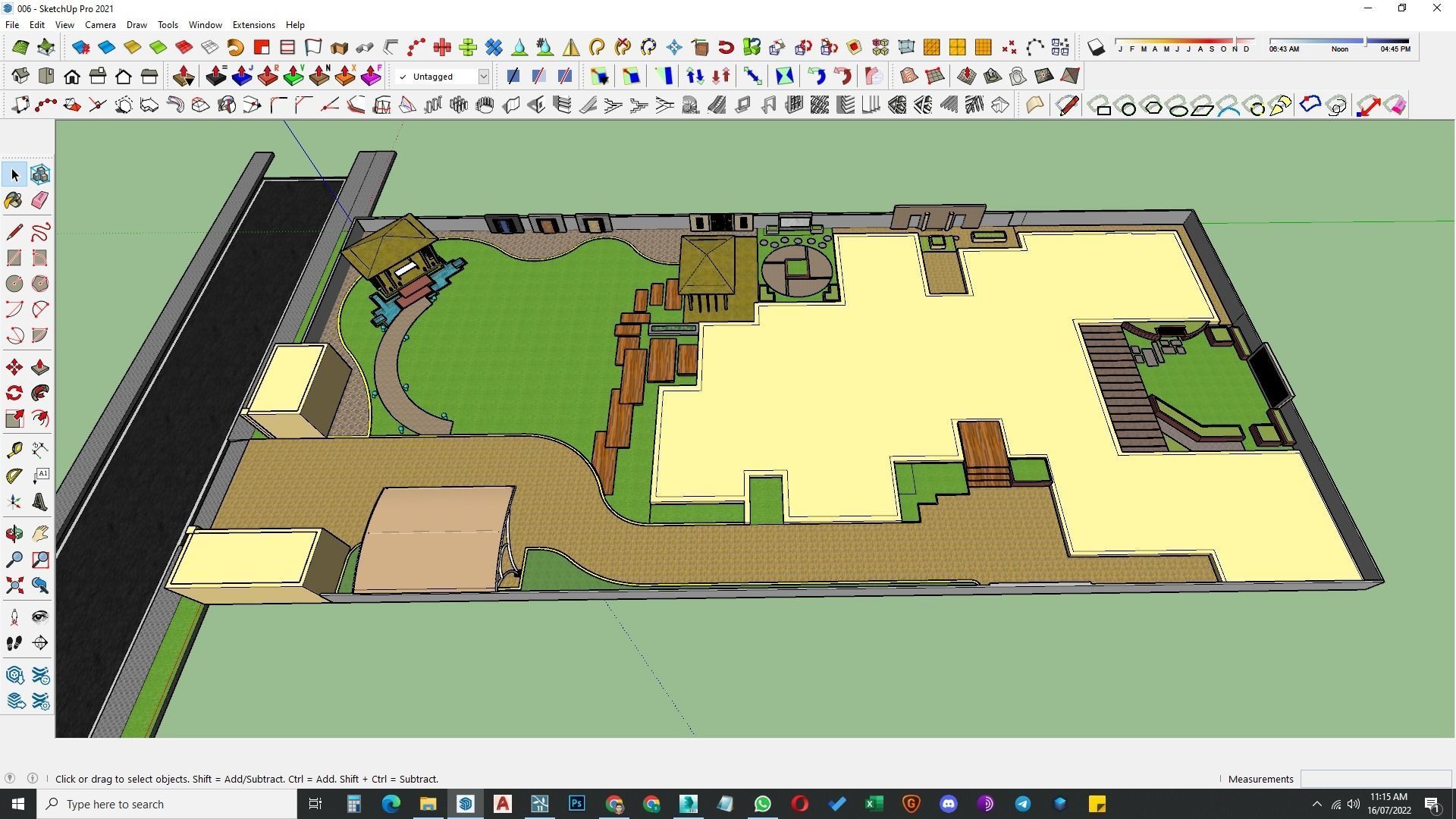This screenshot has width=1456, height=819.
Task: Pick the Tape Measure tool
Action: [x=14, y=450]
